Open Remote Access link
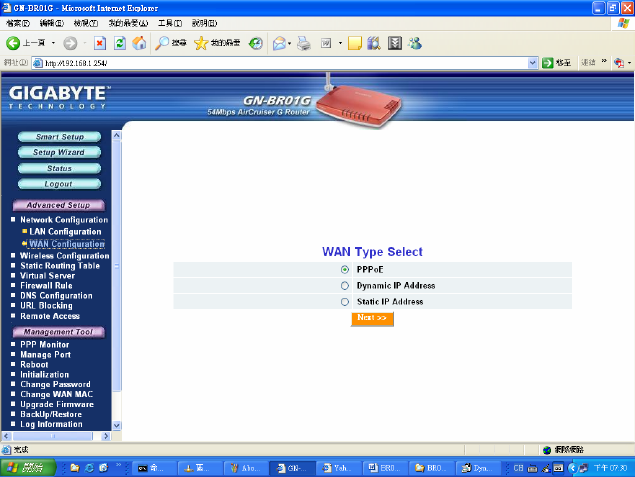This screenshot has width=635, height=477. [x=50, y=316]
